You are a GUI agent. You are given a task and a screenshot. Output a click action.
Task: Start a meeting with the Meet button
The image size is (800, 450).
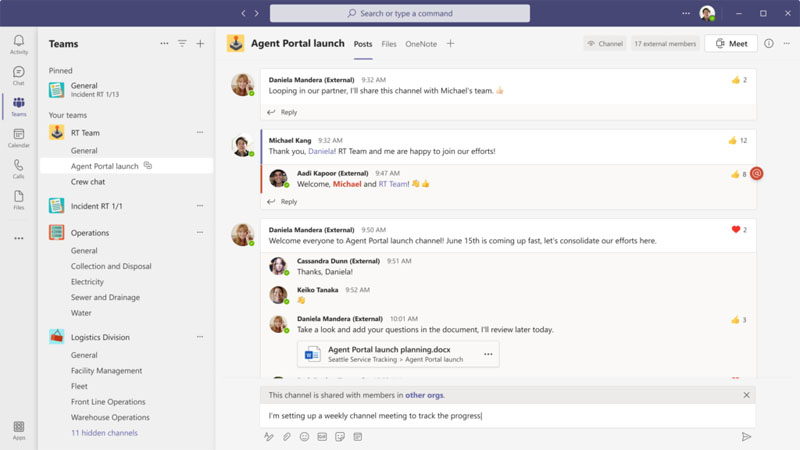(x=730, y=44)
